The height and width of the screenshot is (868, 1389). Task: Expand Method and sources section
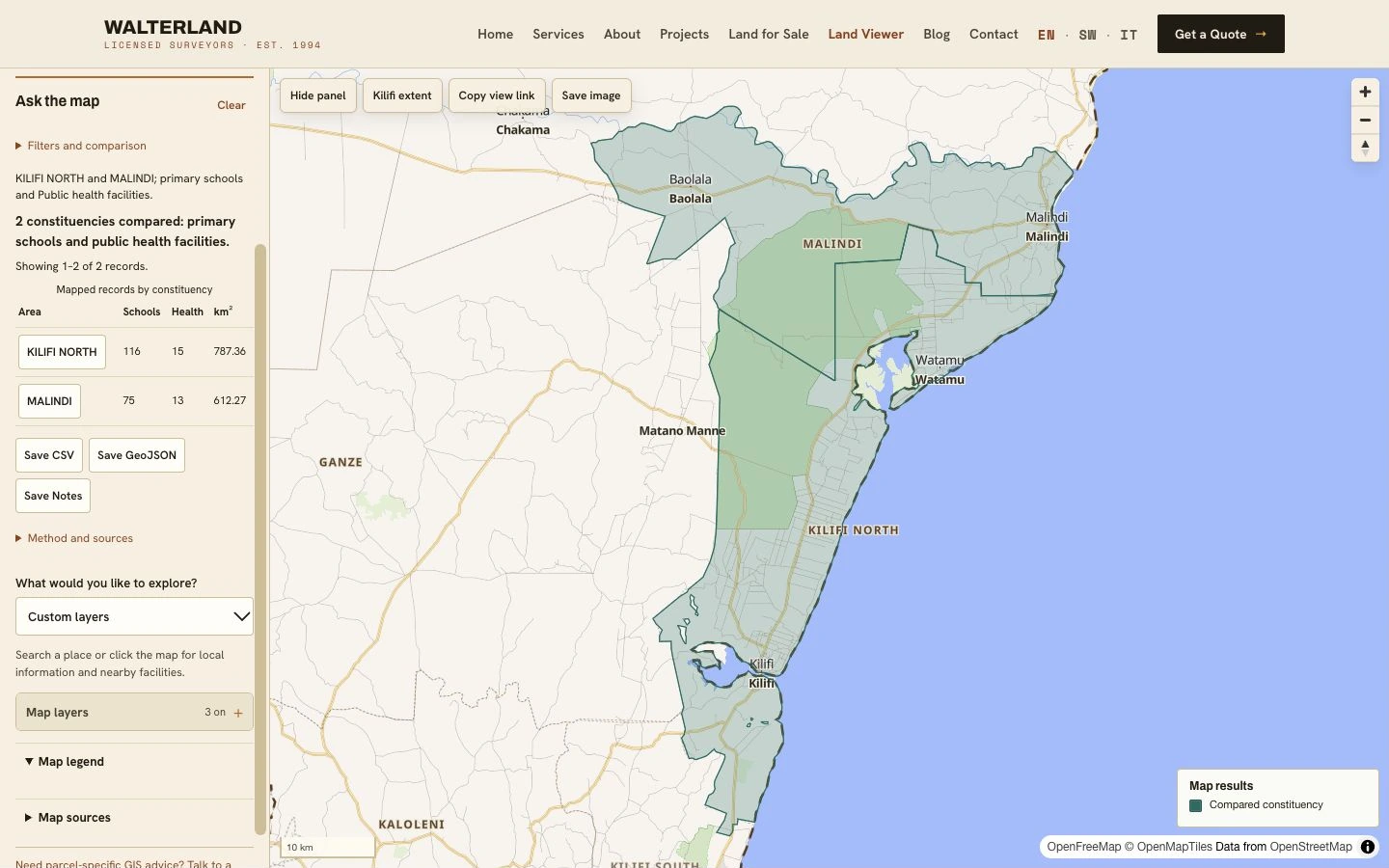coord(74,538)
